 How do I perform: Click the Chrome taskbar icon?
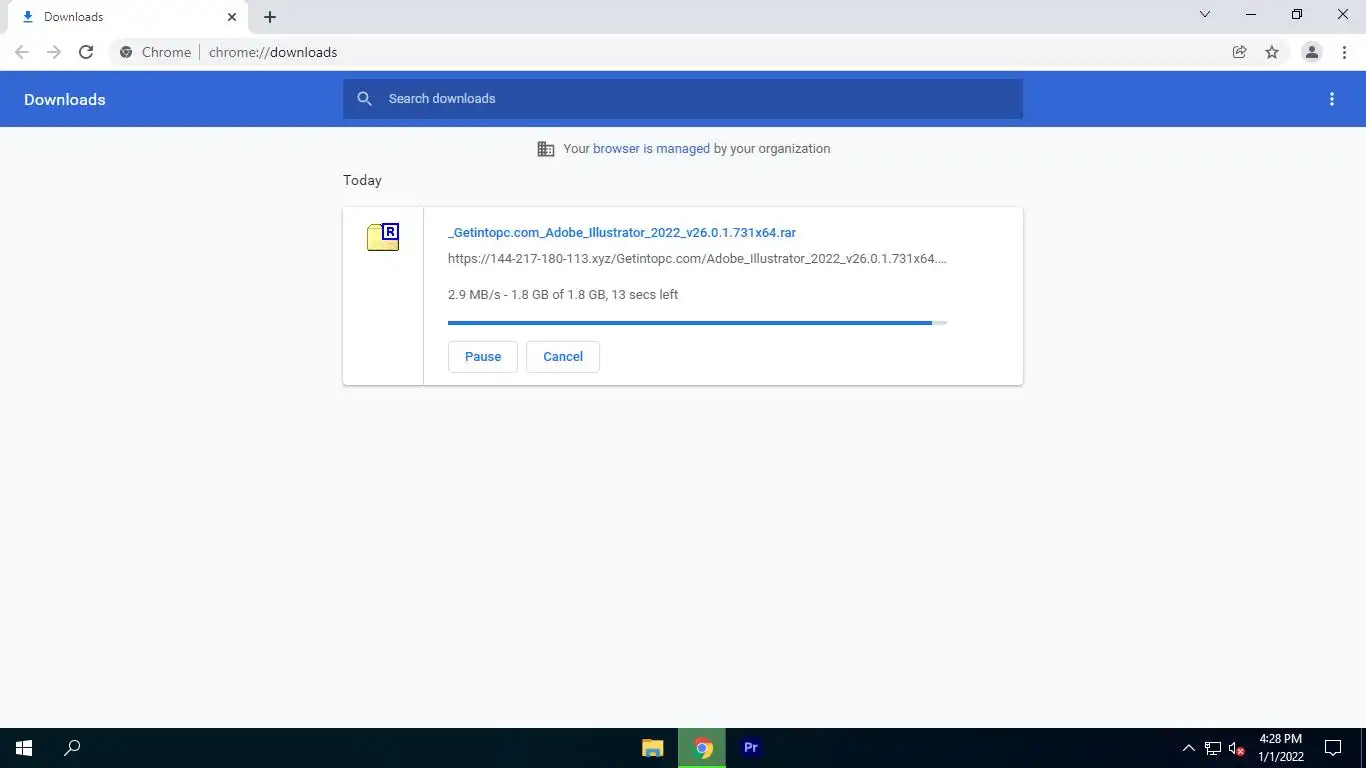point(702,748)
